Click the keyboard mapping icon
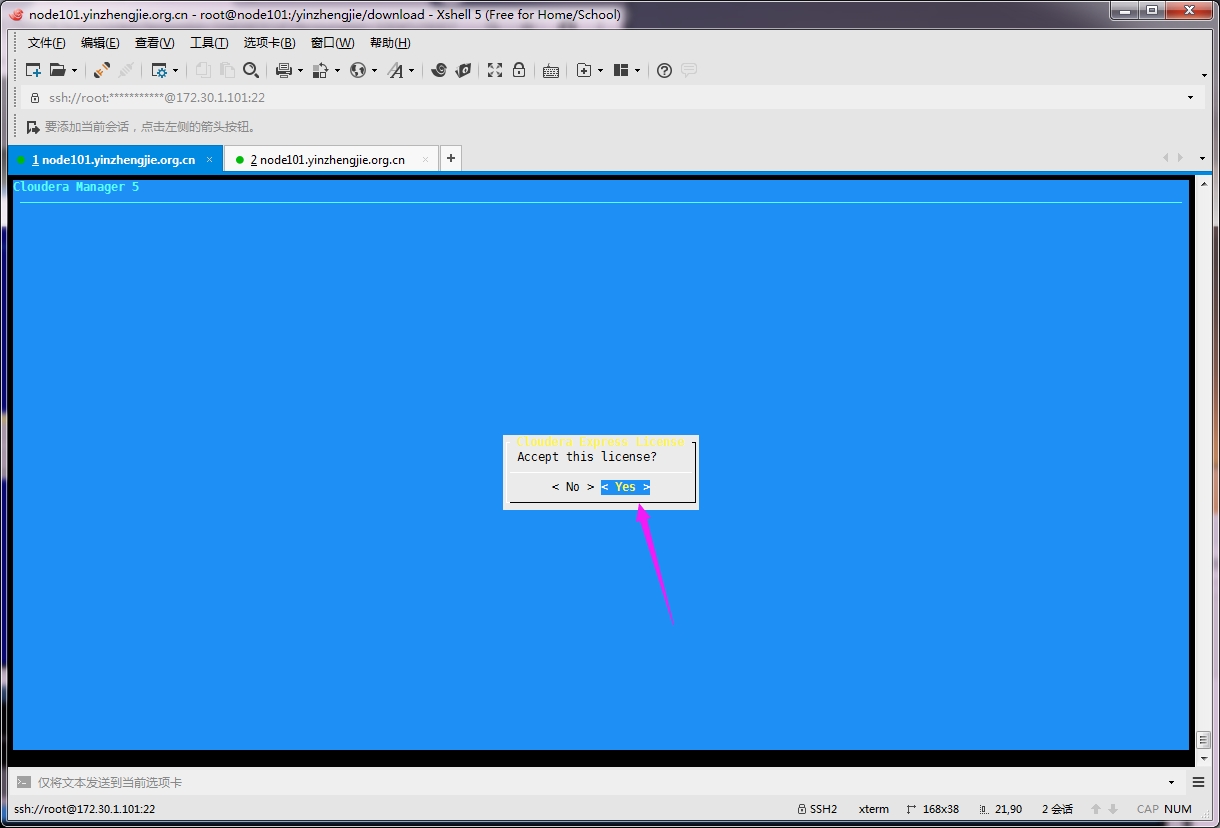This screenshot has width=1220, height=828. [x=551, y=71]
